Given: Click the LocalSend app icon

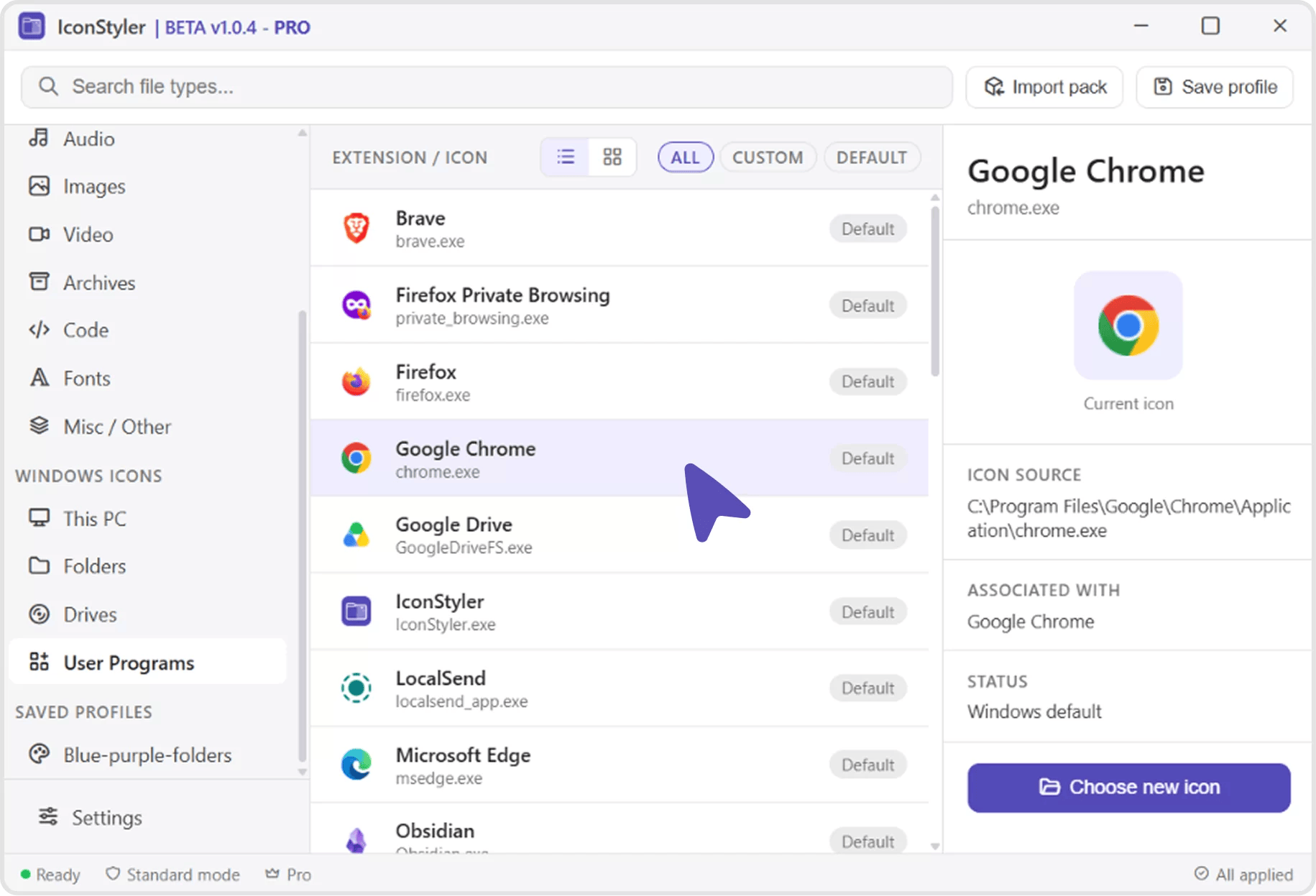Looking at the screenshot, I should [356, 688].
